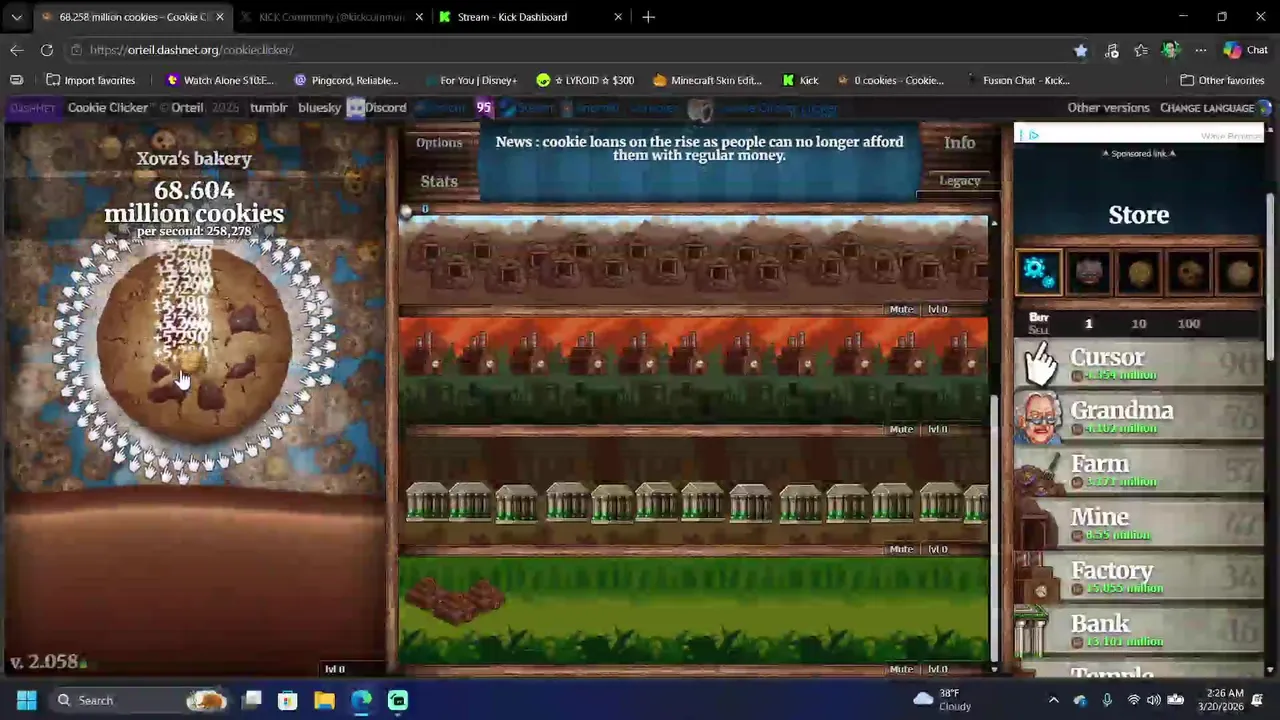This screenshot has width=1280, height=720.
Task: Mute the bottom green grass row
Action: click(901, 669)
